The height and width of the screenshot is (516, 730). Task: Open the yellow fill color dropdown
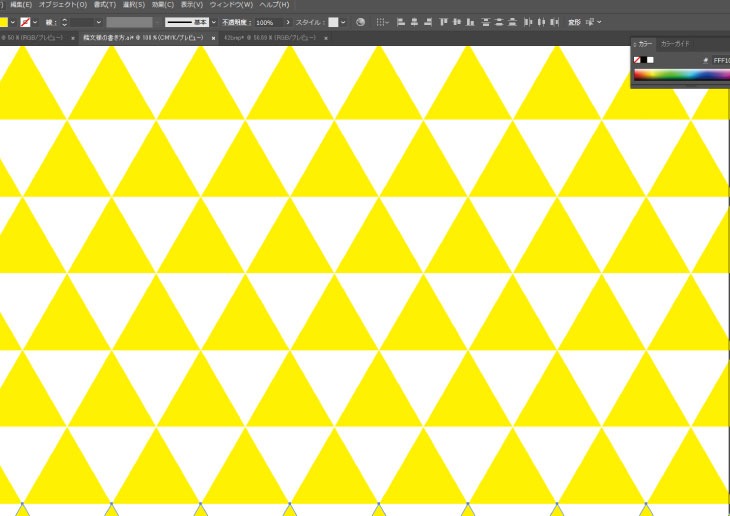(x=12, y=22)
